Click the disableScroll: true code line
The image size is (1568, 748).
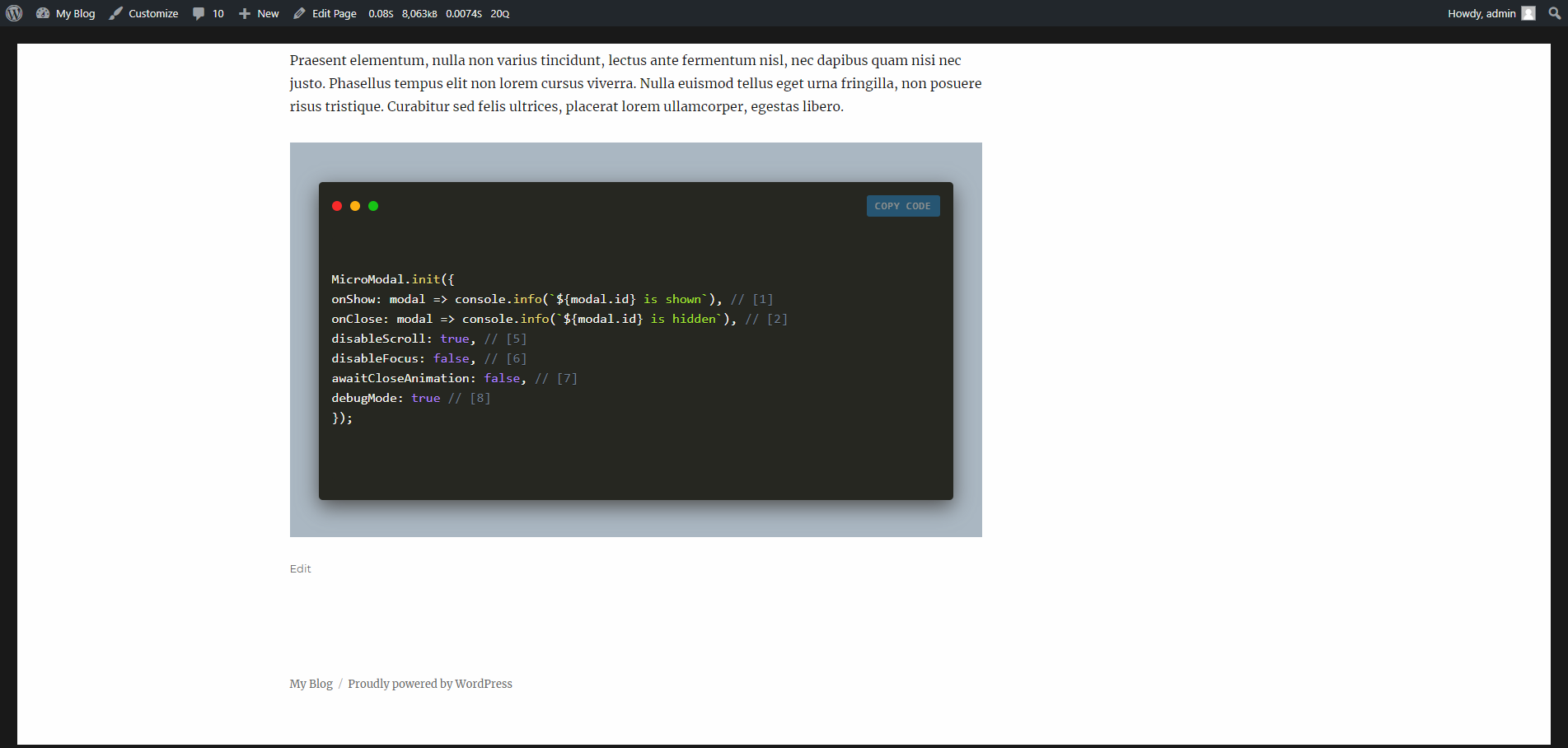click(x=428, y=339)
